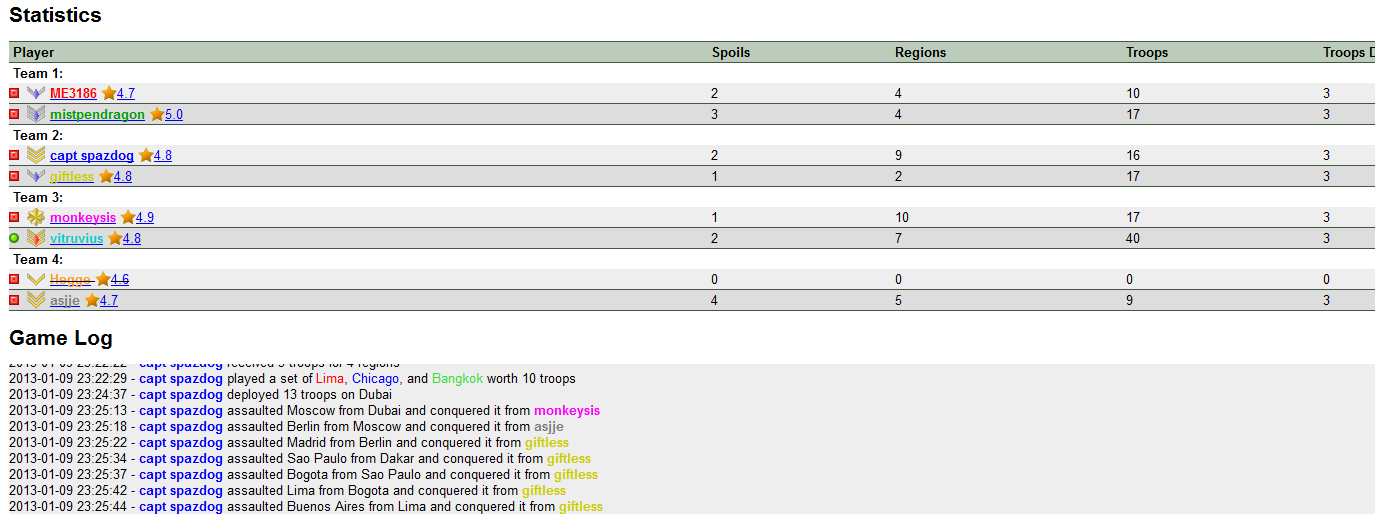Click mistpendragon's rank insignia icon
This screenshot has width=1375, height=523.
pyautogui.click(x=36, y=114)
